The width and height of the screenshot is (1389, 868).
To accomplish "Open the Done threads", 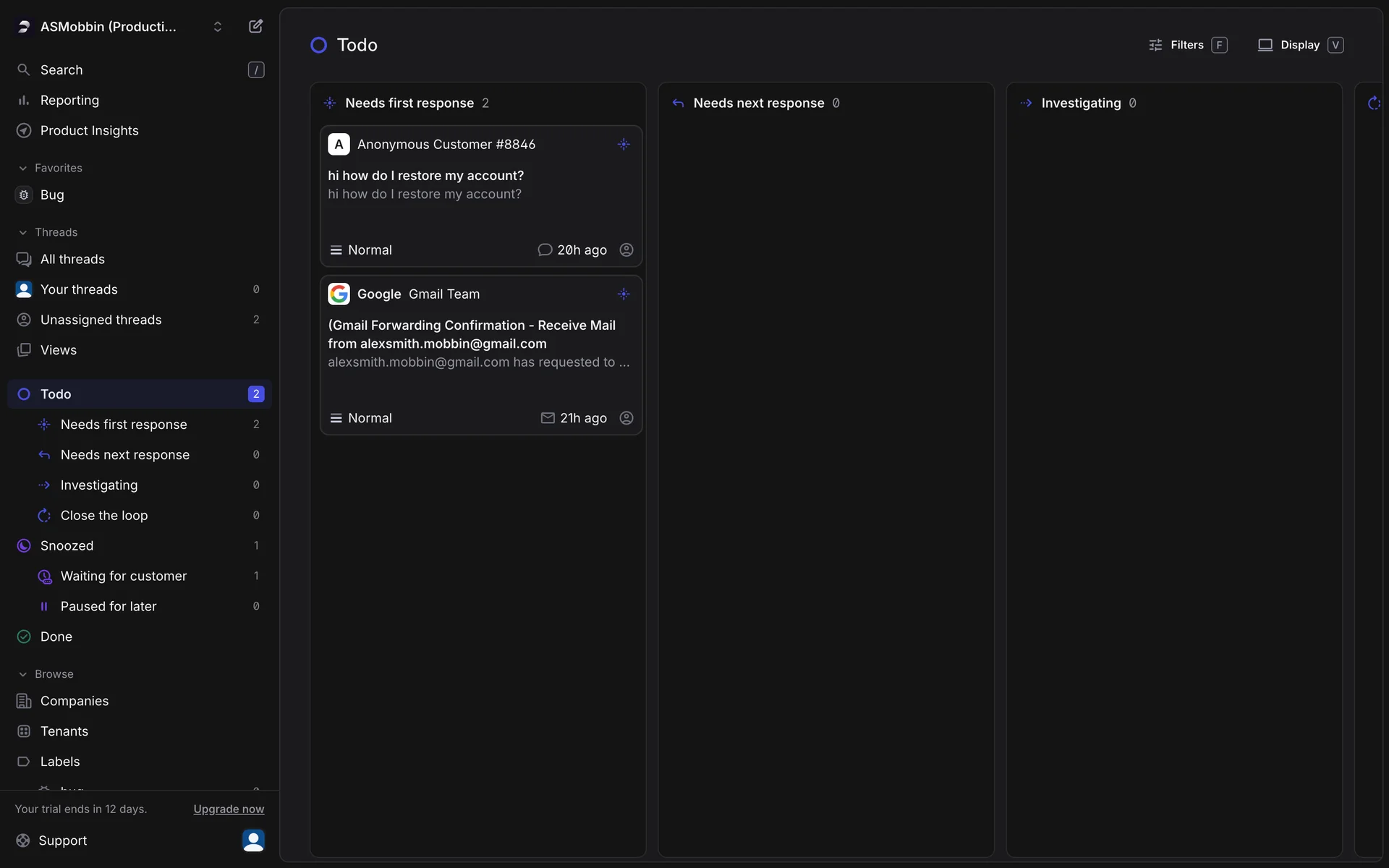I will [56, 637].
